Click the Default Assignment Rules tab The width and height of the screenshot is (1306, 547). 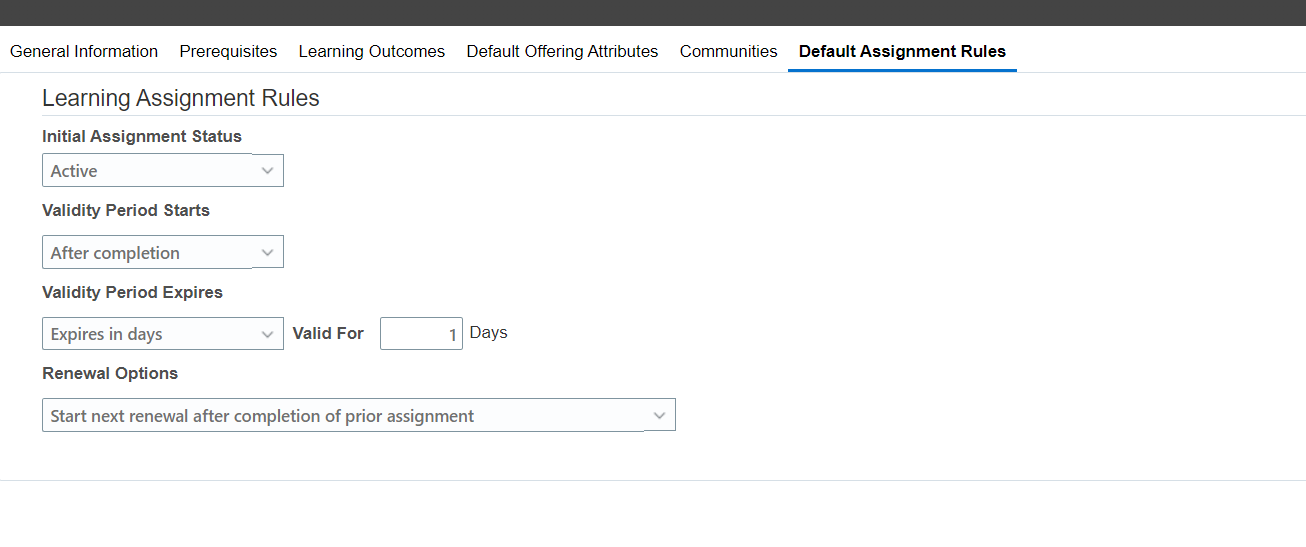(x=902, y=51)
